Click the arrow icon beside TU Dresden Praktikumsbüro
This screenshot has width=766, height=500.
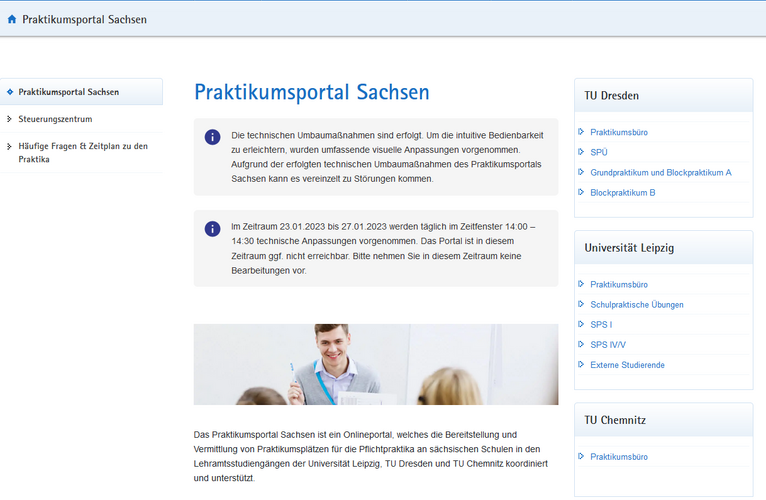(x=581, y=131)
